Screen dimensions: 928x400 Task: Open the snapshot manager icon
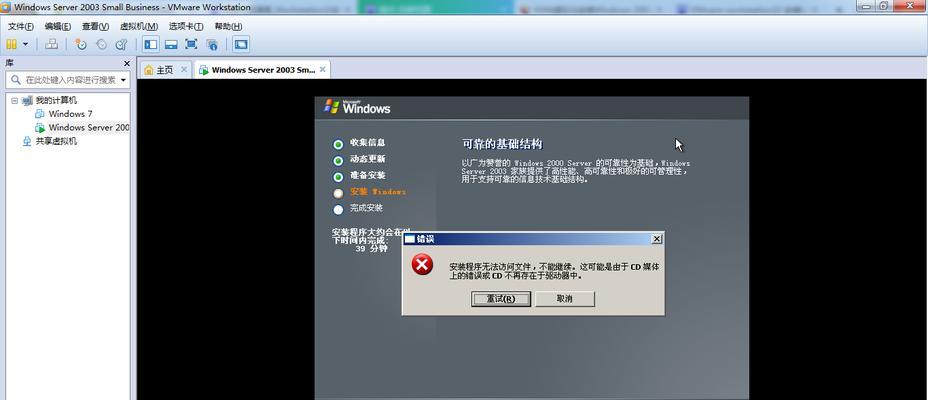point(121,44)
